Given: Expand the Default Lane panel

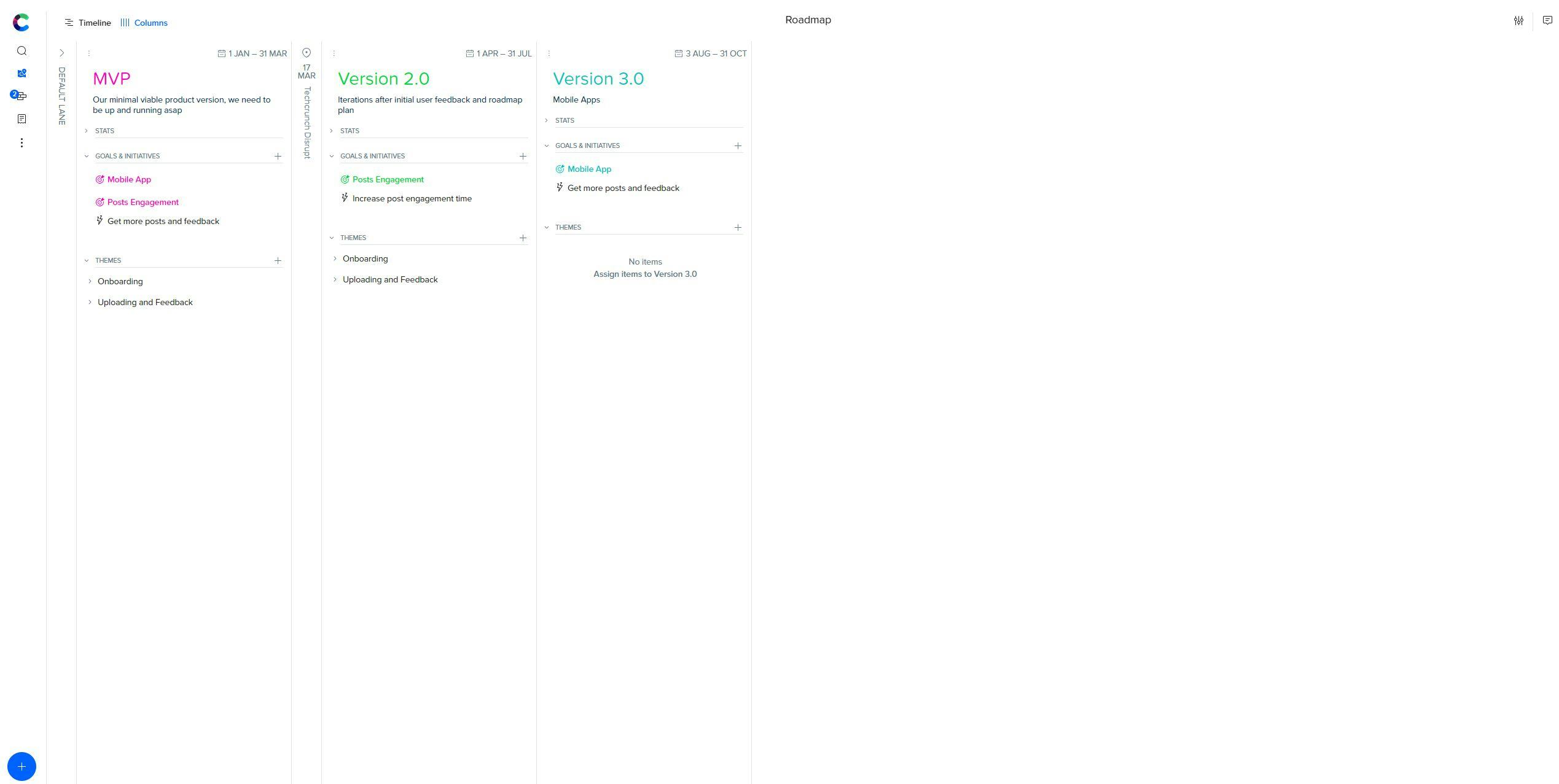Looking at the screenshot, I should [x=61, y=53].
